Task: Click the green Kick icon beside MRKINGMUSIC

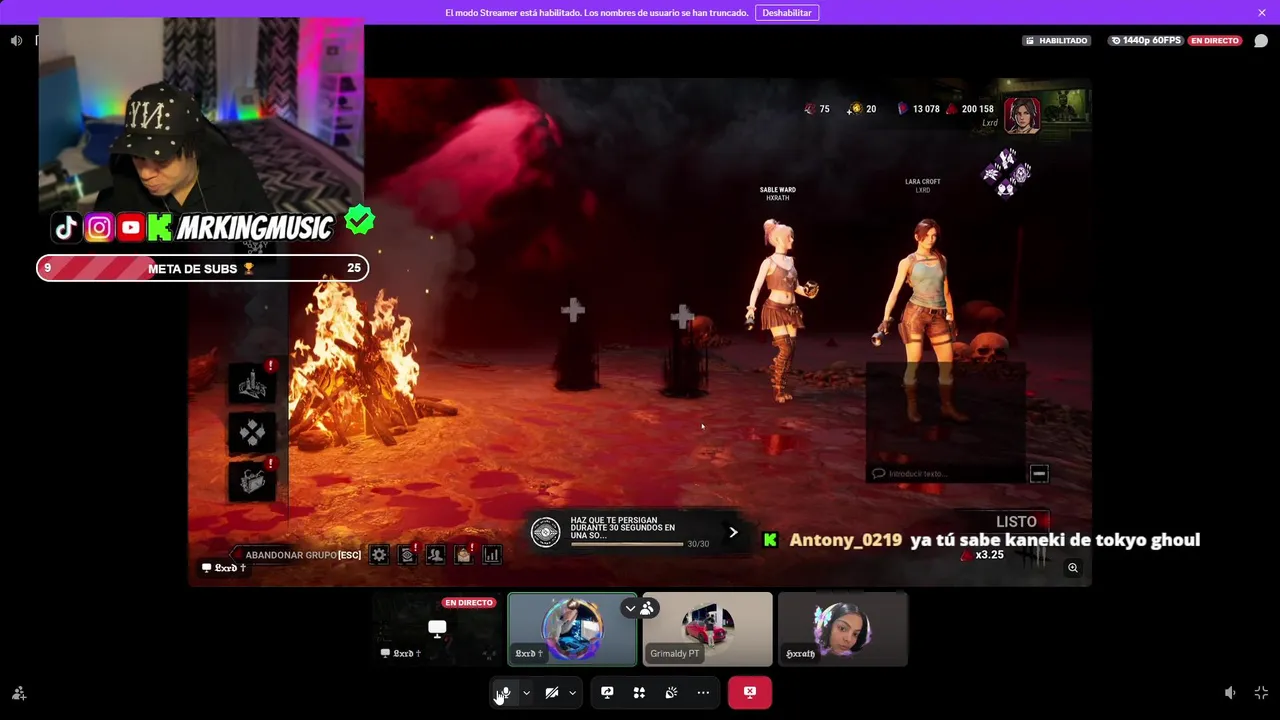Action: 160,228
